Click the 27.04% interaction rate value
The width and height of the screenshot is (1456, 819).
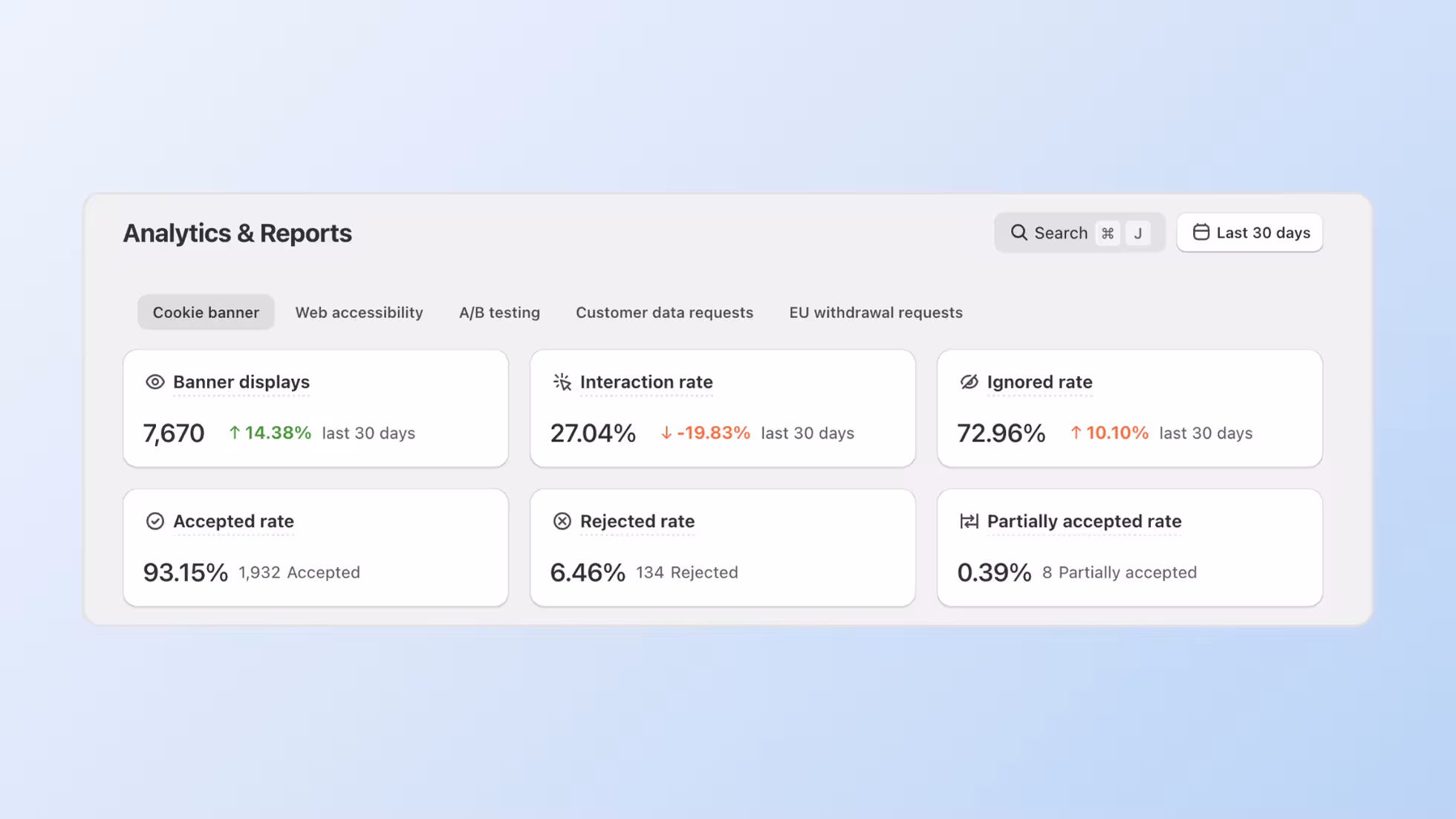coord(593,433)
